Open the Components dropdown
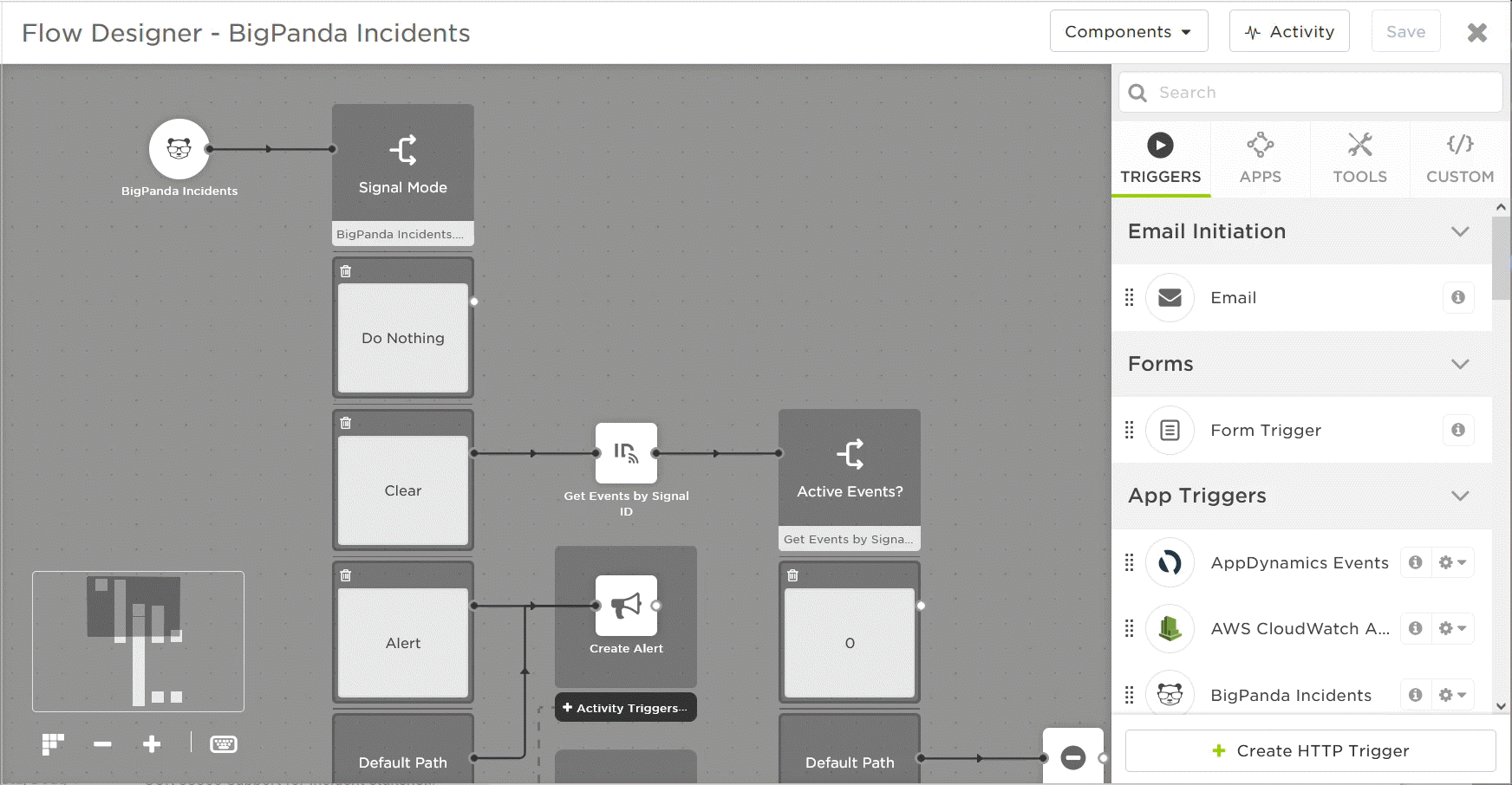1512x785 pixels. click(x=1128, y=30)
